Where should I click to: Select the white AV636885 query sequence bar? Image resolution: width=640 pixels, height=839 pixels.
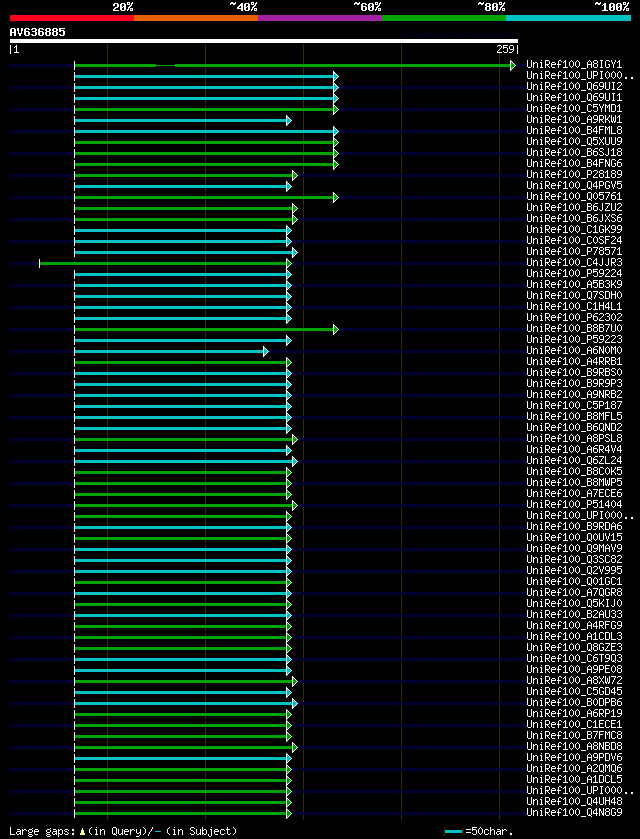click(264, 41)
